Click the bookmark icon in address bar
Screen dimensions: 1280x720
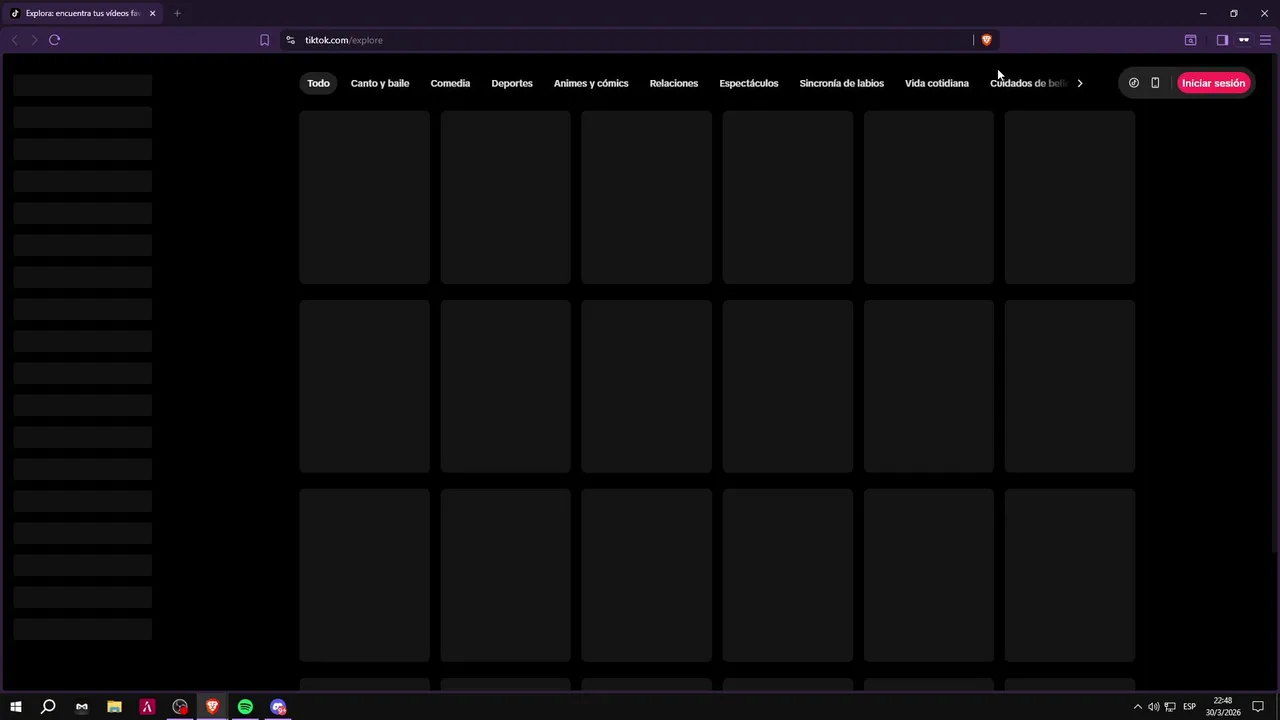click(x=264, y=40)
